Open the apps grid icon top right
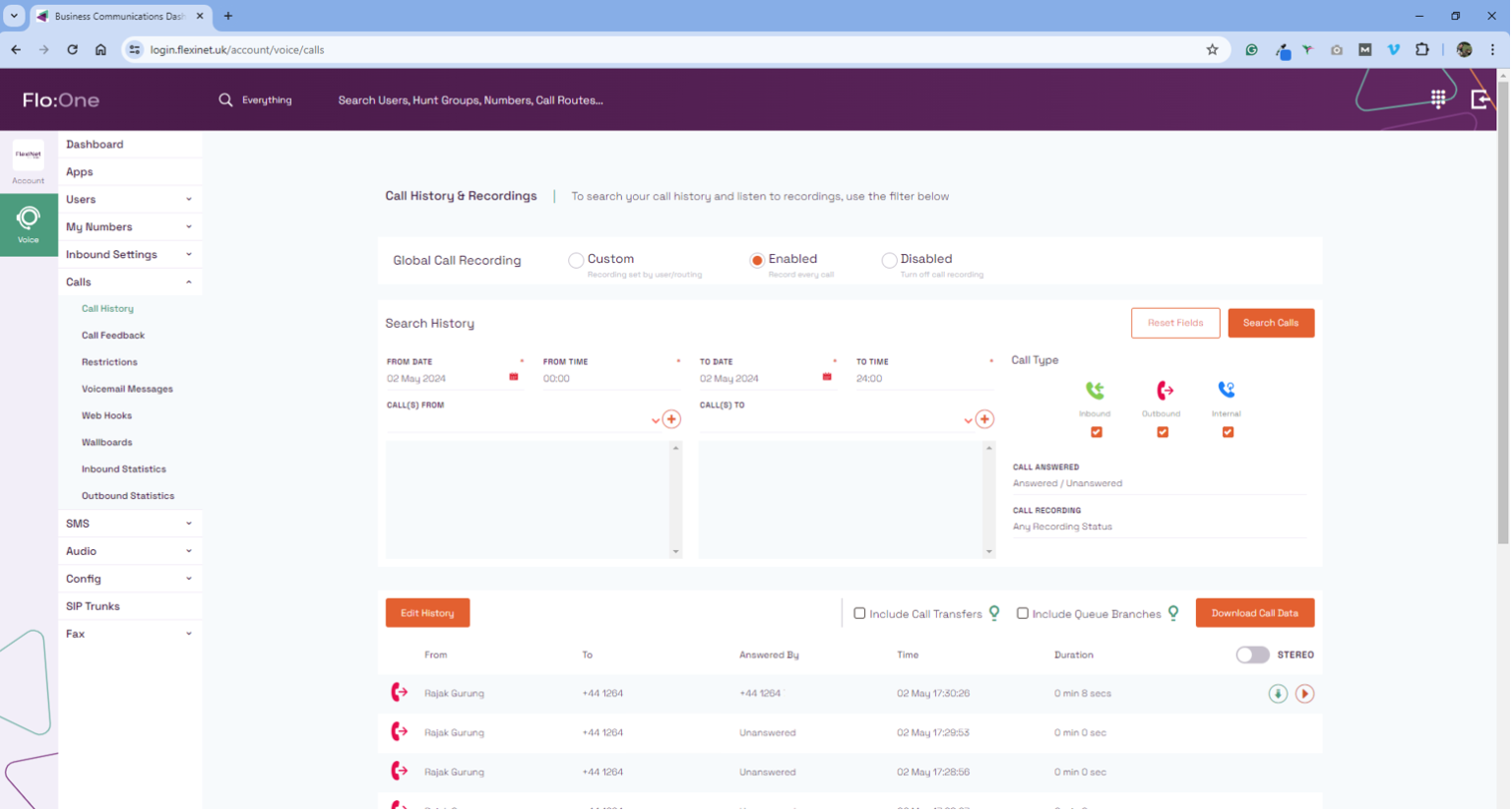The height and width of the screenshot is (811, 1512). [1438, 98]
